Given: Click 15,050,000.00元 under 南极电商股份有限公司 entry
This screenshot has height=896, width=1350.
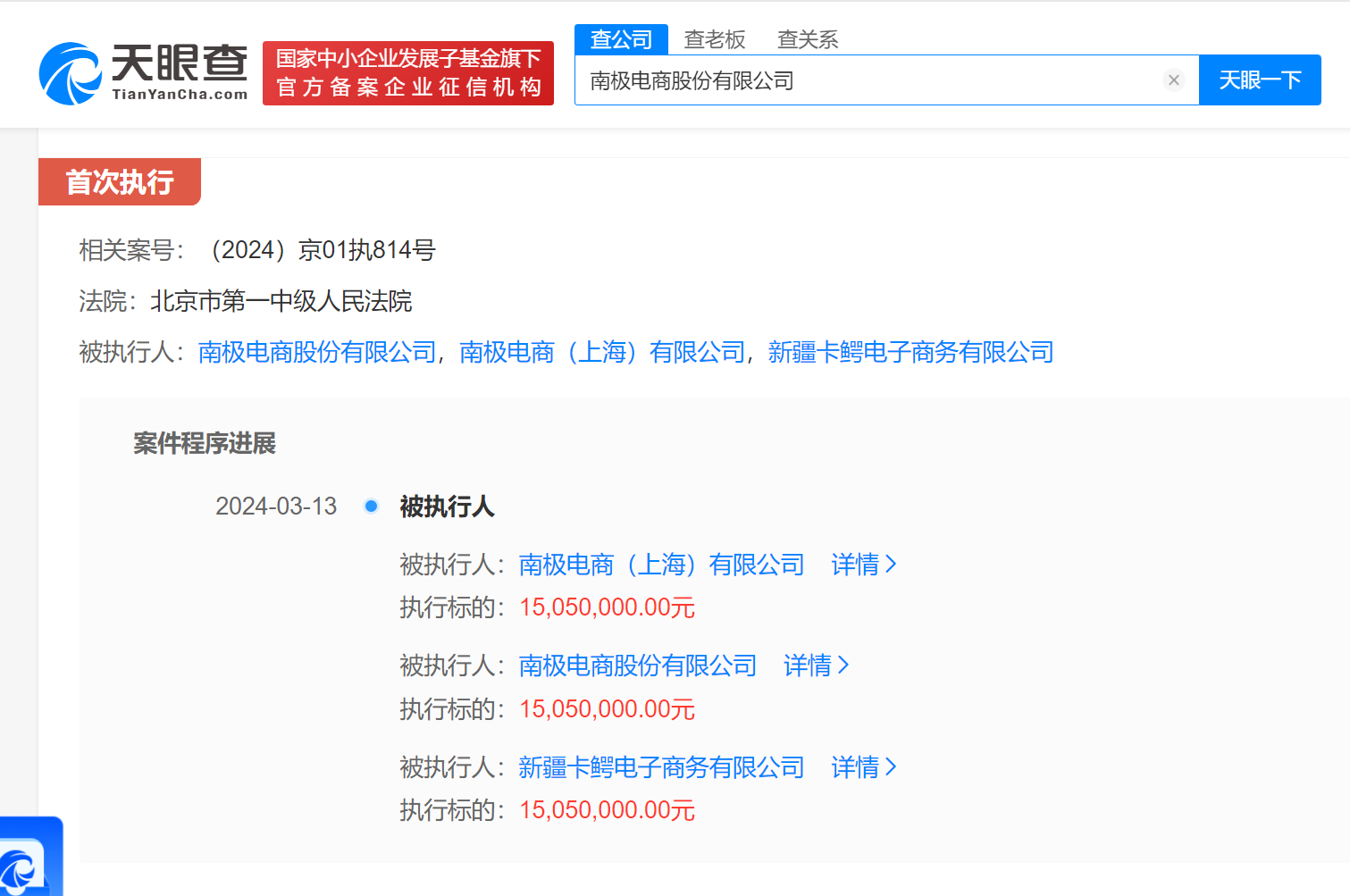Looking at the screenshot, I should click(x=607, y=709).
